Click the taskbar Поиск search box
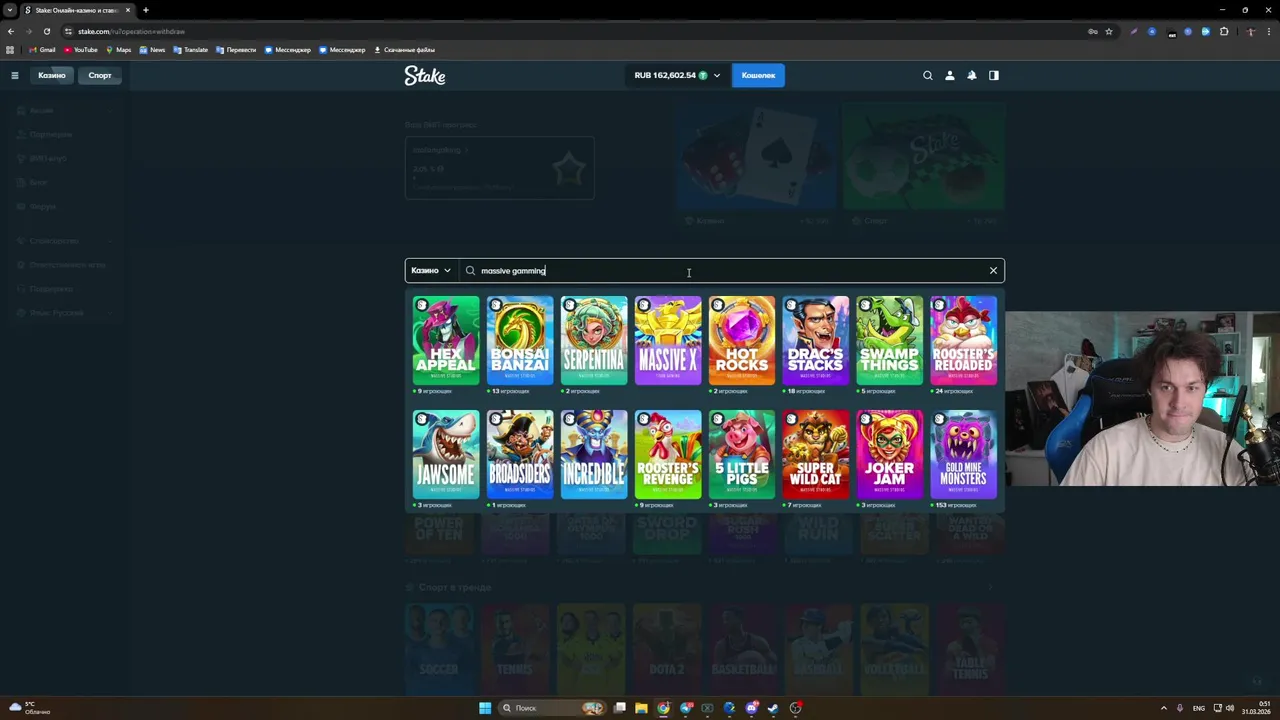Image resolution: width=1280 pixels, height=720 pixels. [552, 708]
